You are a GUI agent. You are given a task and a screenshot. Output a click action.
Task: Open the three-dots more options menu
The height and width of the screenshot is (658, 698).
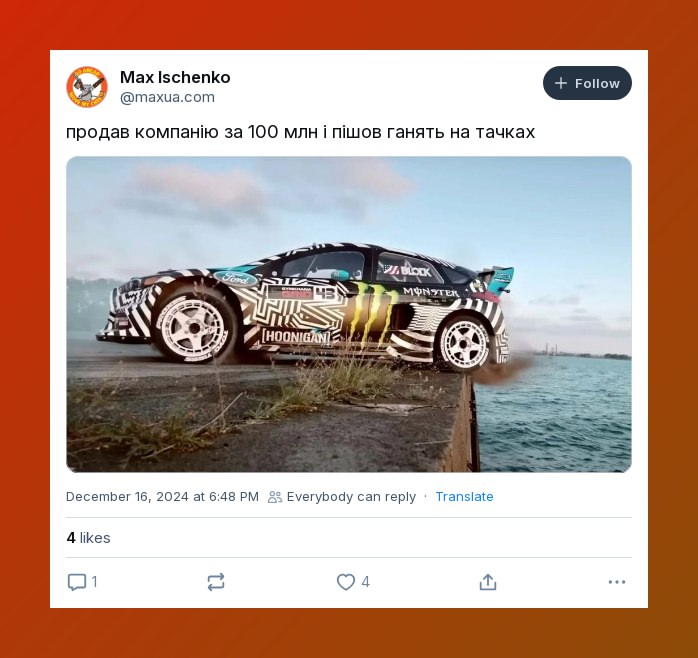(617, 582)
